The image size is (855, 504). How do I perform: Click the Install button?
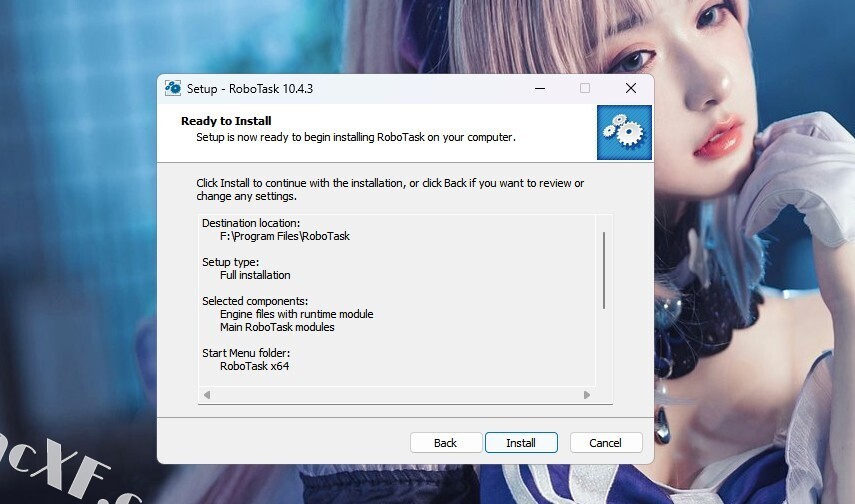(521, 443)
